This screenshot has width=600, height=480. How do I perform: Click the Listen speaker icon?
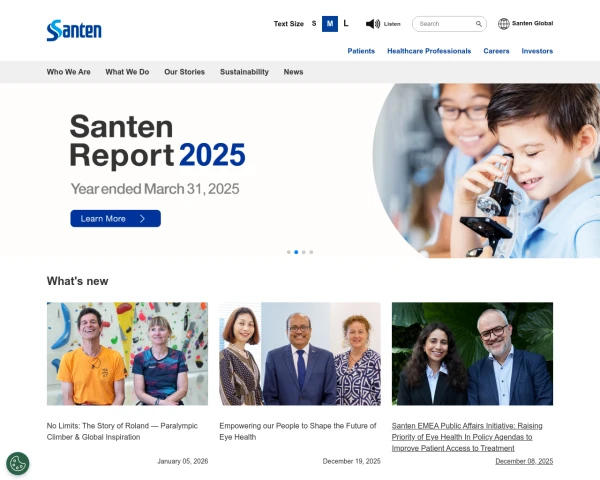[373, 24]
